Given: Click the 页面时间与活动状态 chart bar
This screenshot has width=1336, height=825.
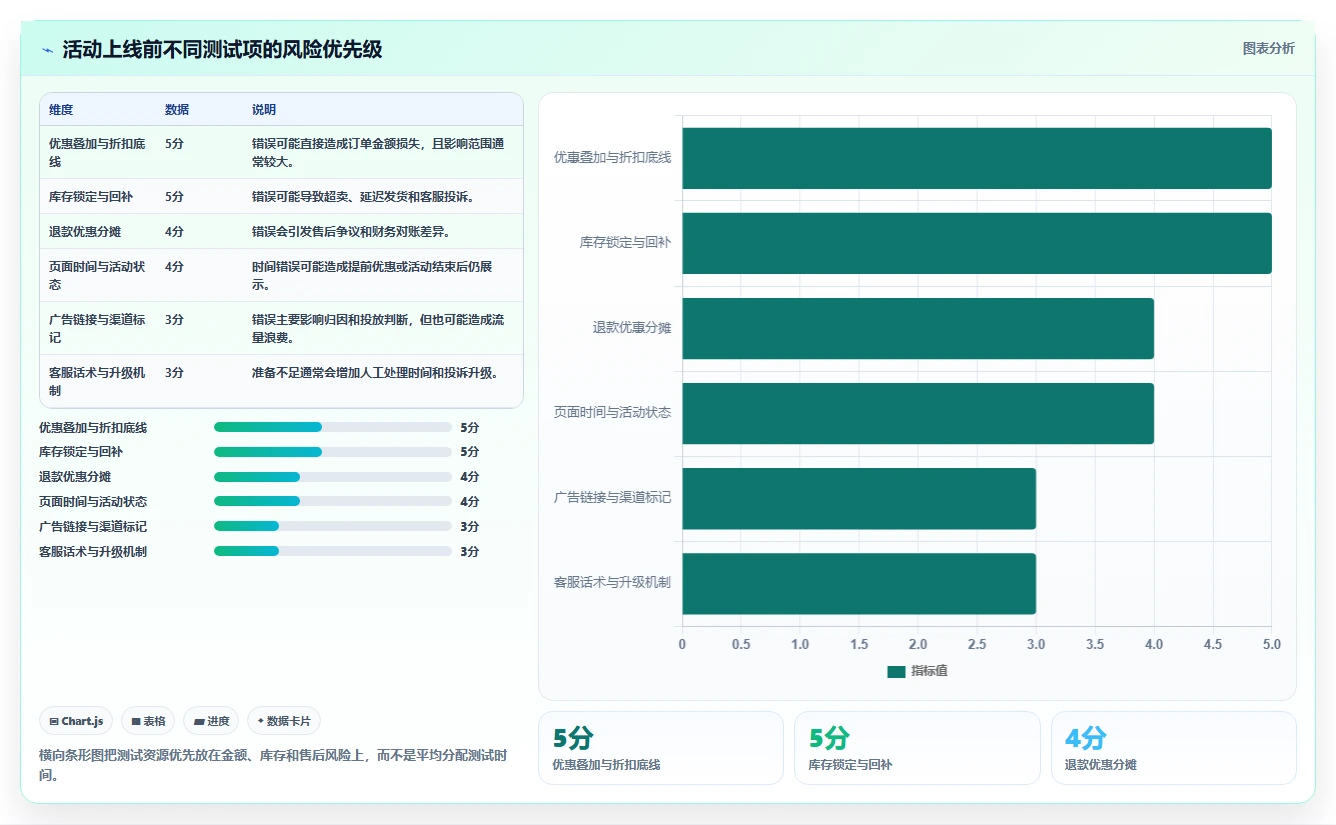Looking at the screenshot, I should [x=918, y=413].
